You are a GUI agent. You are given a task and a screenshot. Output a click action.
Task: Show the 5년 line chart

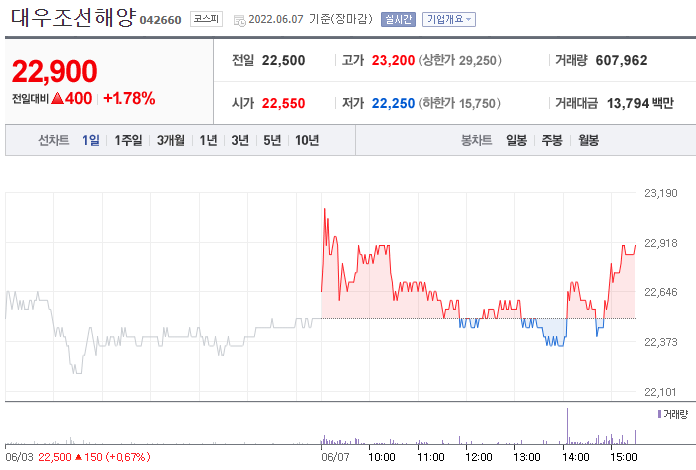click(x=272, y=140)
